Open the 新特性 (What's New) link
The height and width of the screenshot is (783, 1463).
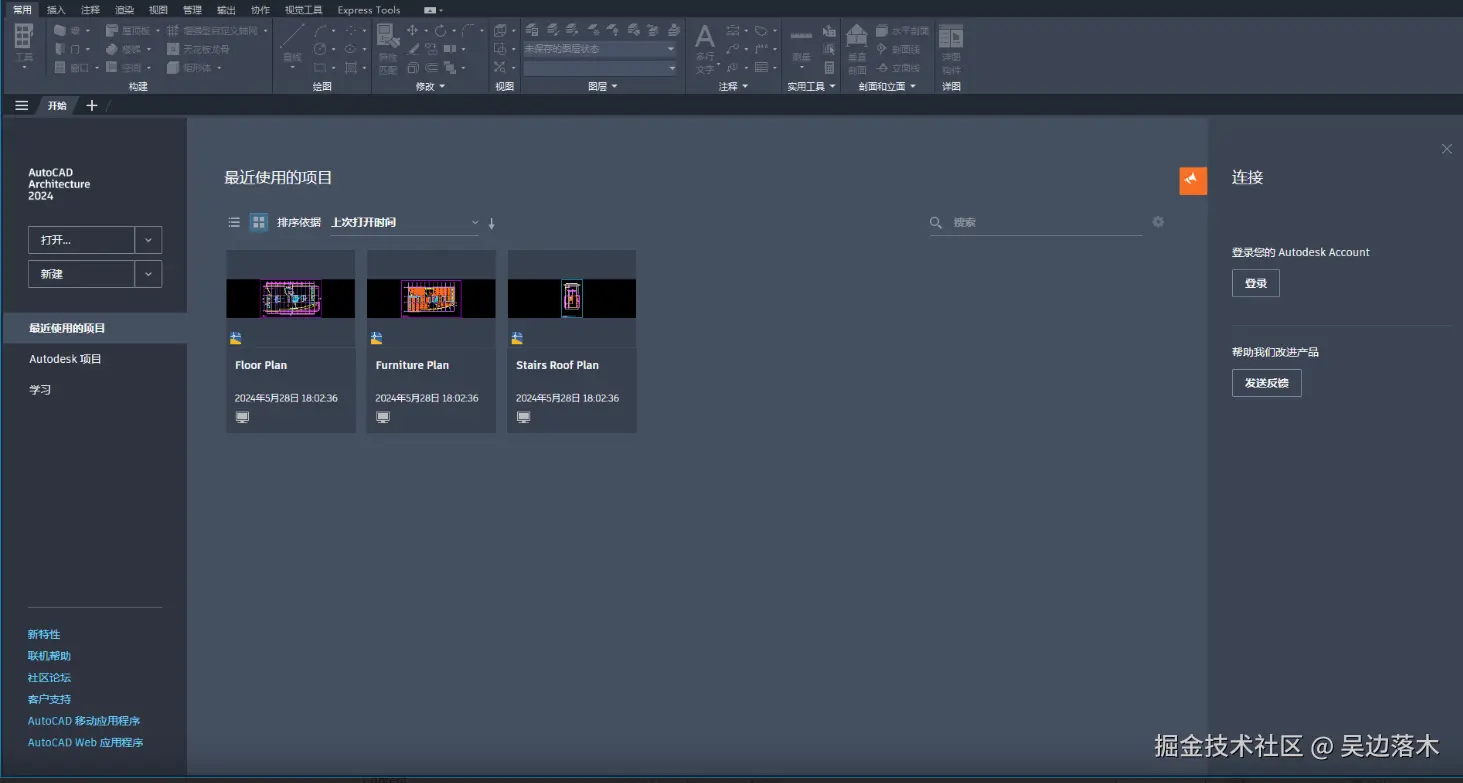point(44,634)
